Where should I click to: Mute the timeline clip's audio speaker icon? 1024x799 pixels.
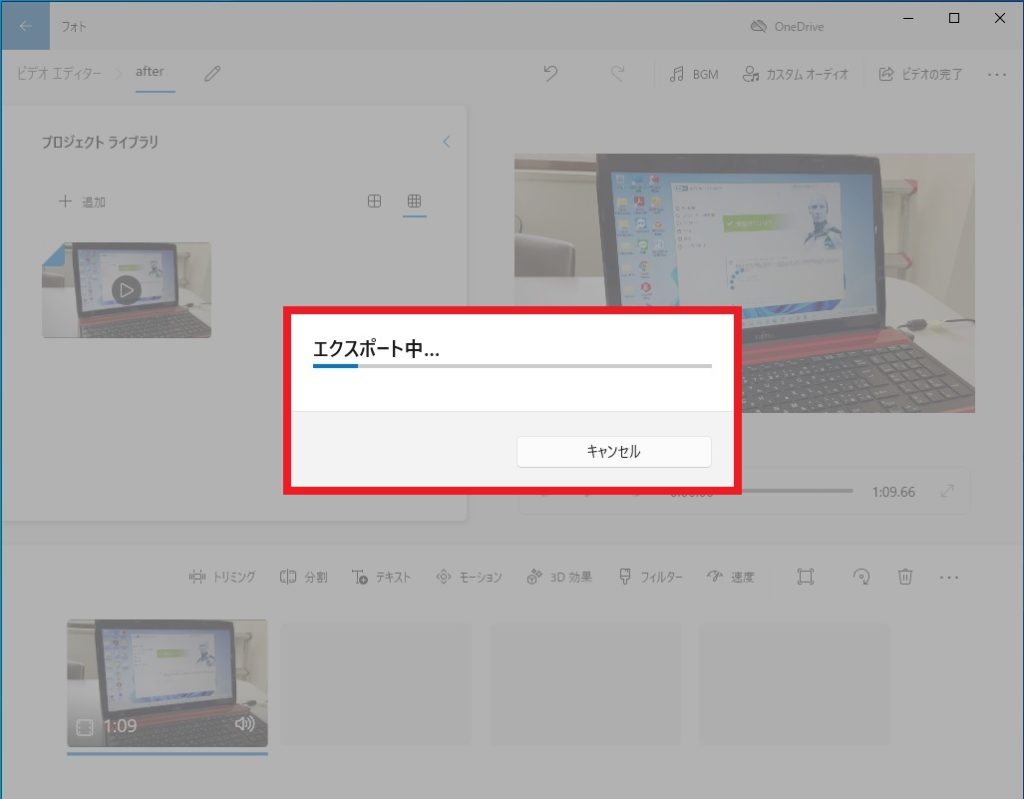(247, 725)
